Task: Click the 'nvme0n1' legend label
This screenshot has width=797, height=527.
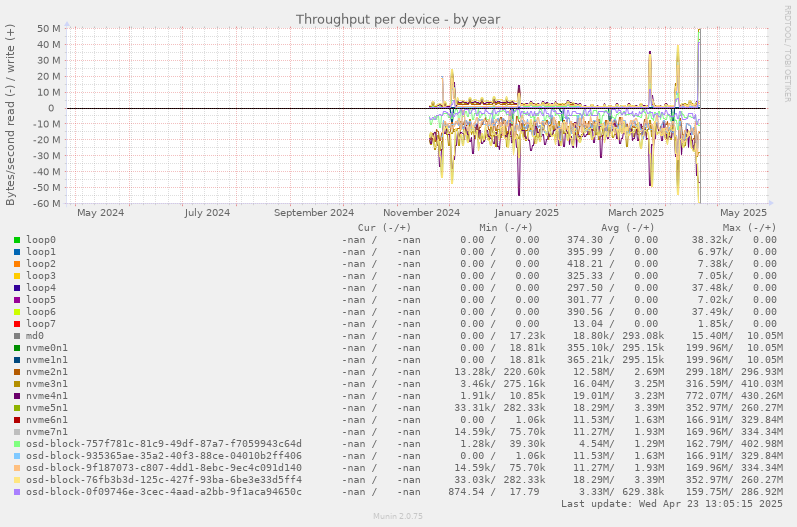Action: 47,348
